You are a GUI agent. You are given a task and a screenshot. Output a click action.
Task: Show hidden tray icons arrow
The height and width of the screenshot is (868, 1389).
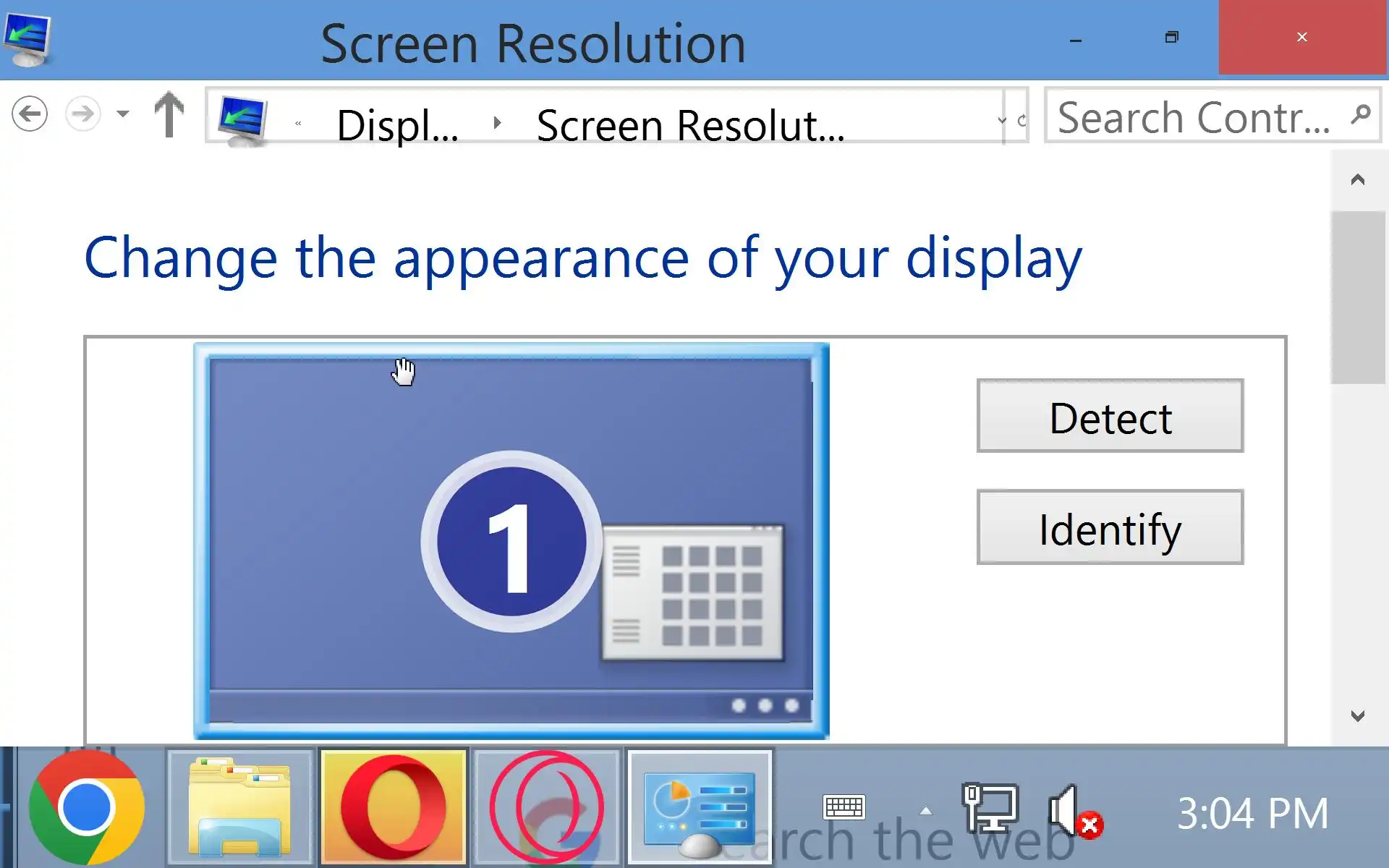[925, 811]
